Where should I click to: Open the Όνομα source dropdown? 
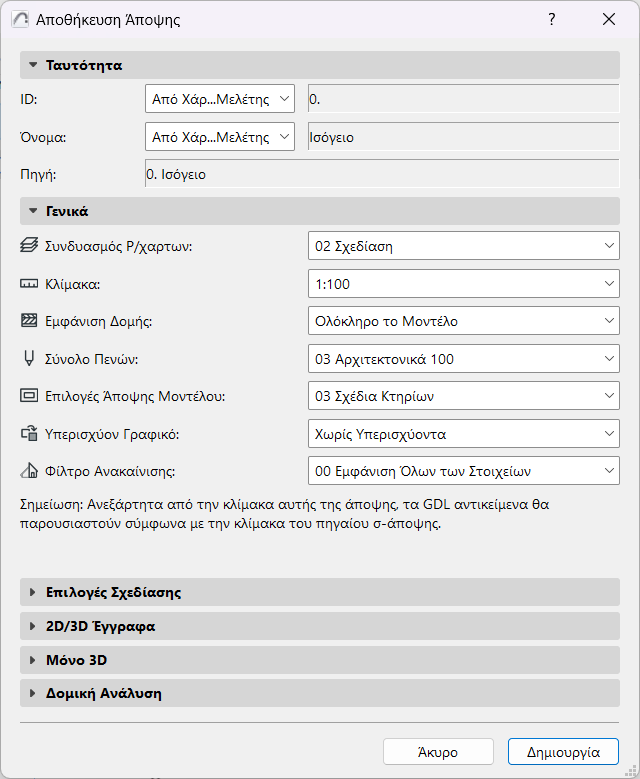pyautogui.click(x=220, y=137)
